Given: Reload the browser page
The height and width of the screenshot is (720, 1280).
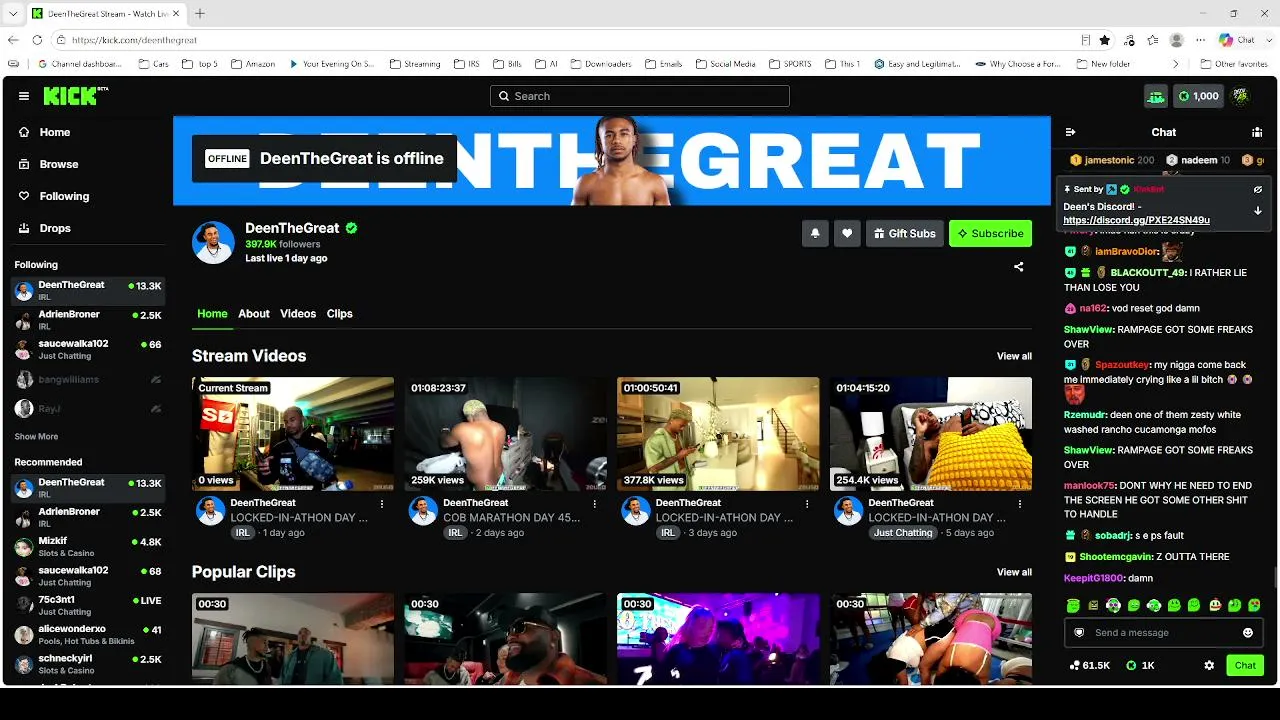Looking at the screenshot, I should [x=37, y=40].
